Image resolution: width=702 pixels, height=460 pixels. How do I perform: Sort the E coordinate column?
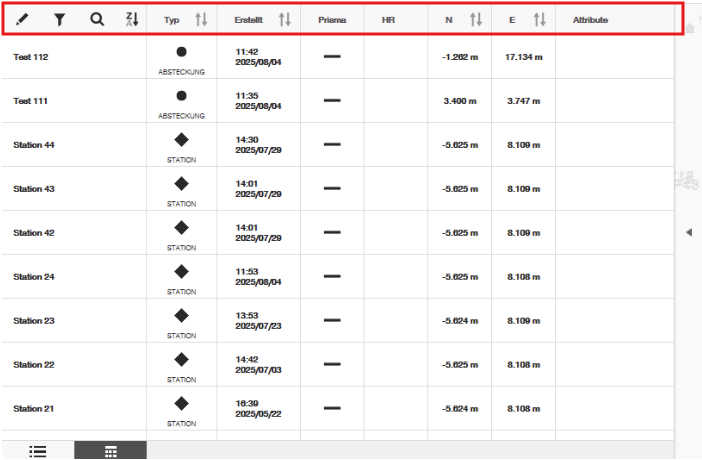tap(540, 19)
